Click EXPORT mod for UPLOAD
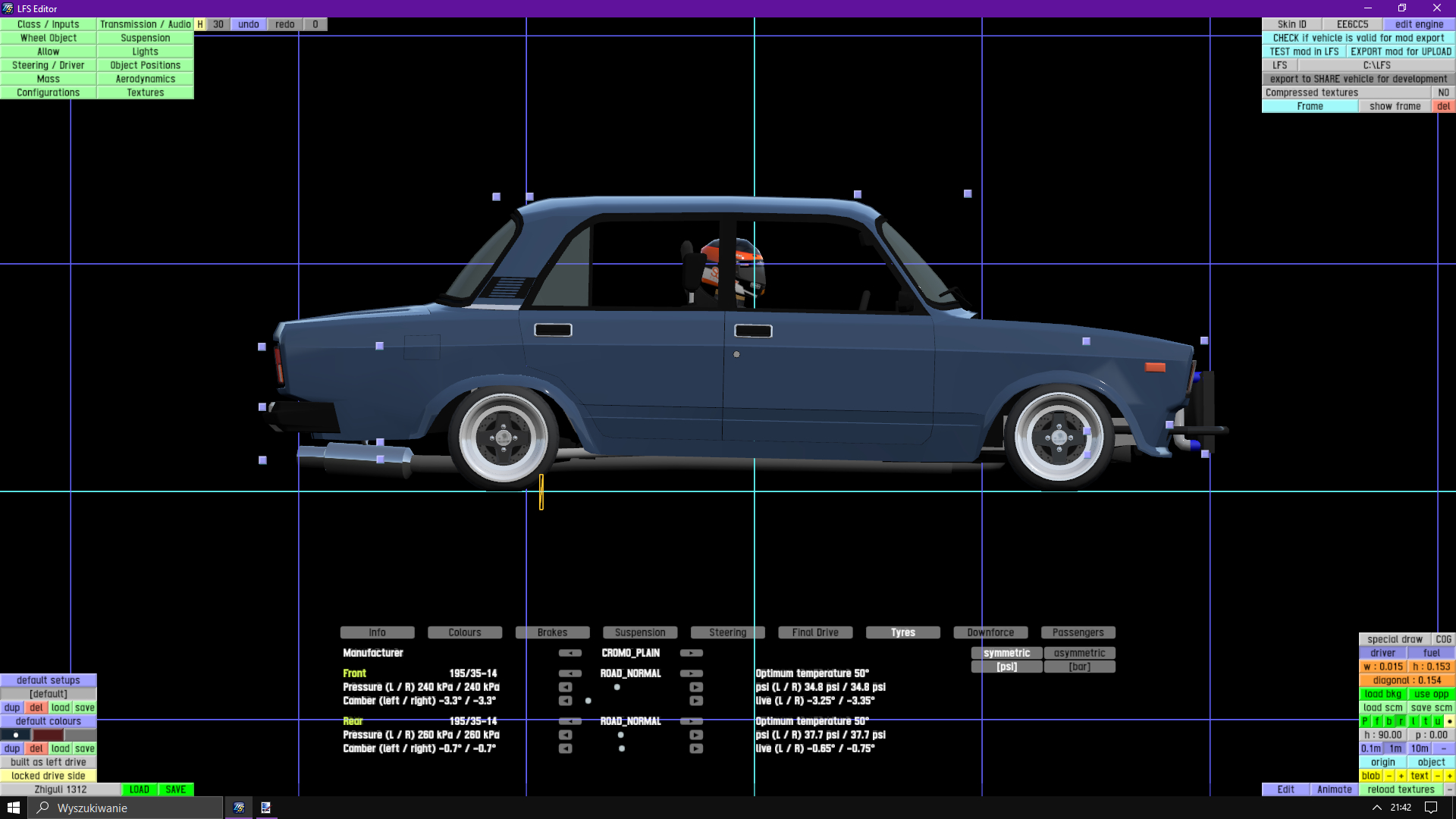The image size is (1456, 819). [x=1401, y=52]
